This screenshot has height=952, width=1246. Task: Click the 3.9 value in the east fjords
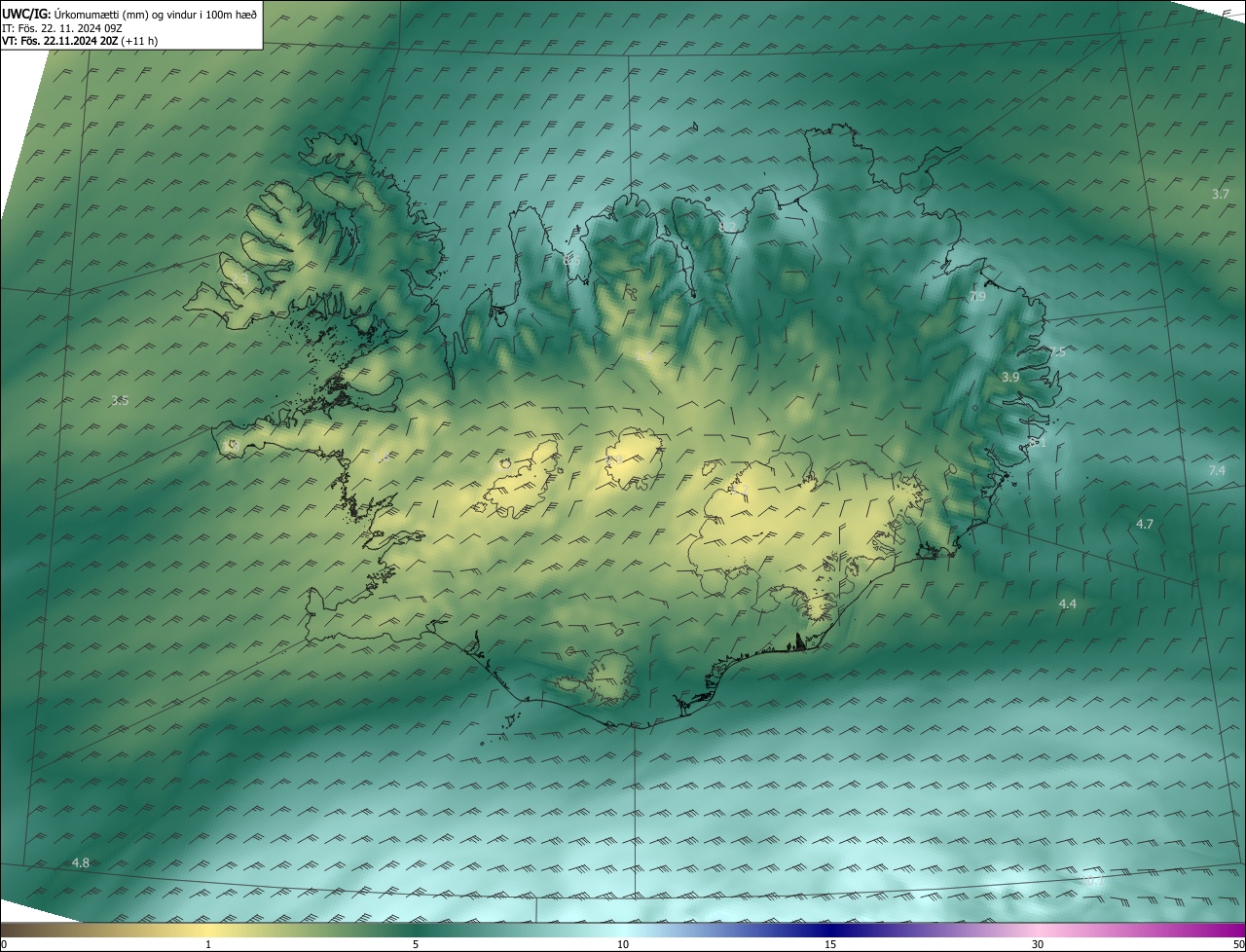1010,377
